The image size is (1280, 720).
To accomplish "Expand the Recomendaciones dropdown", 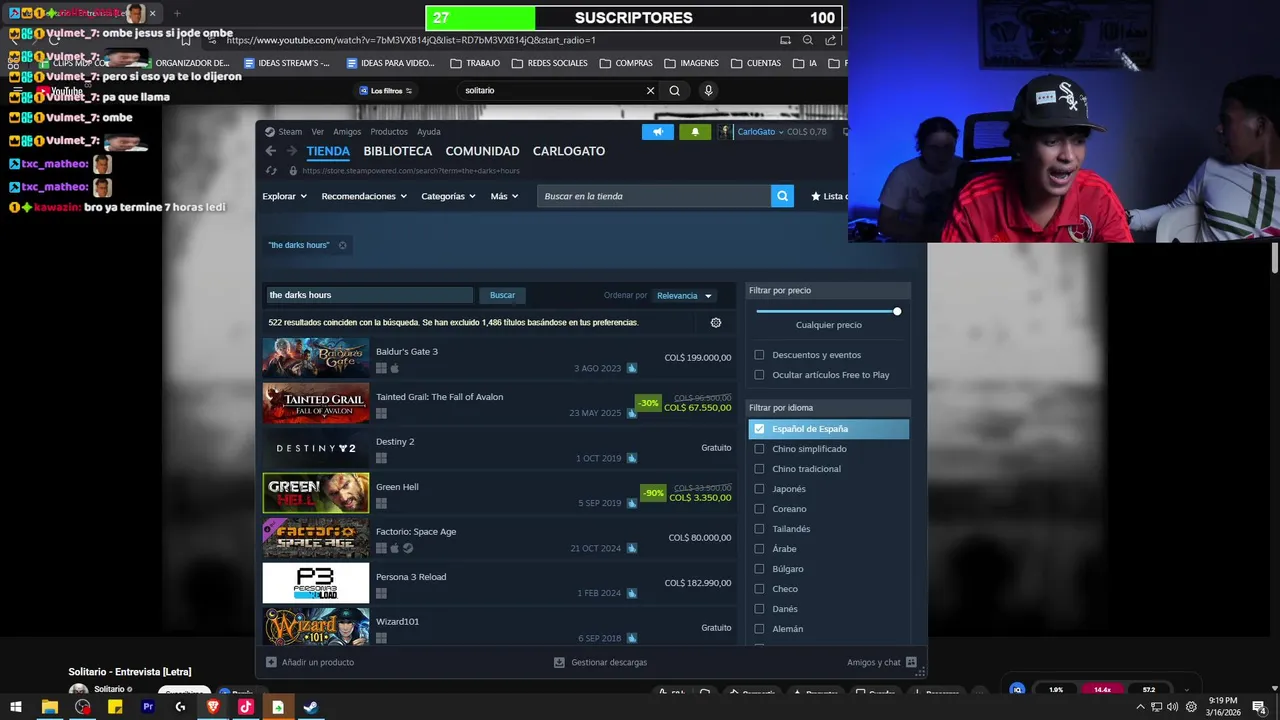I will pyautogui.click(x=364, y=196).
